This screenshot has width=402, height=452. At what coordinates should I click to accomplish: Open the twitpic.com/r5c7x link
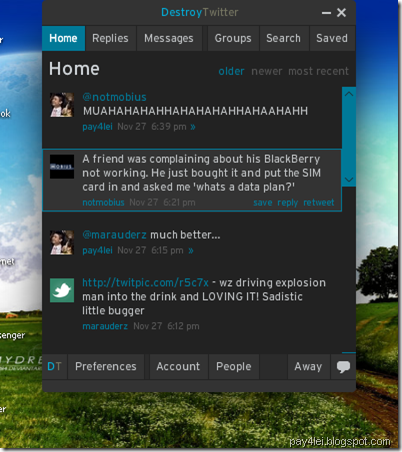[x=145, y=283]
